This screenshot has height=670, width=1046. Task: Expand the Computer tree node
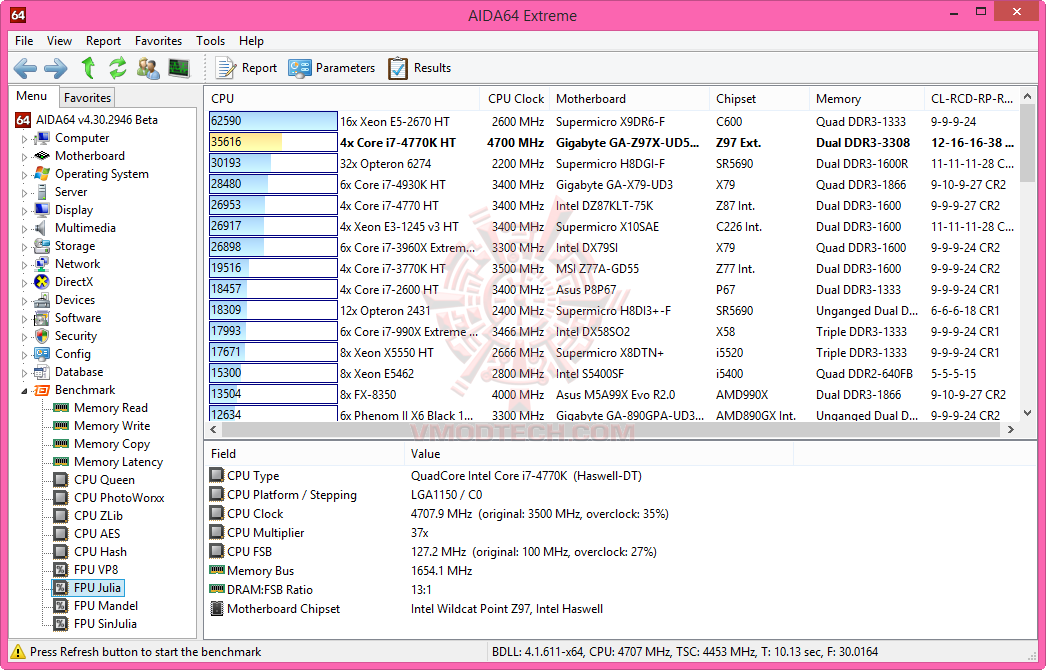coord(25,139)
